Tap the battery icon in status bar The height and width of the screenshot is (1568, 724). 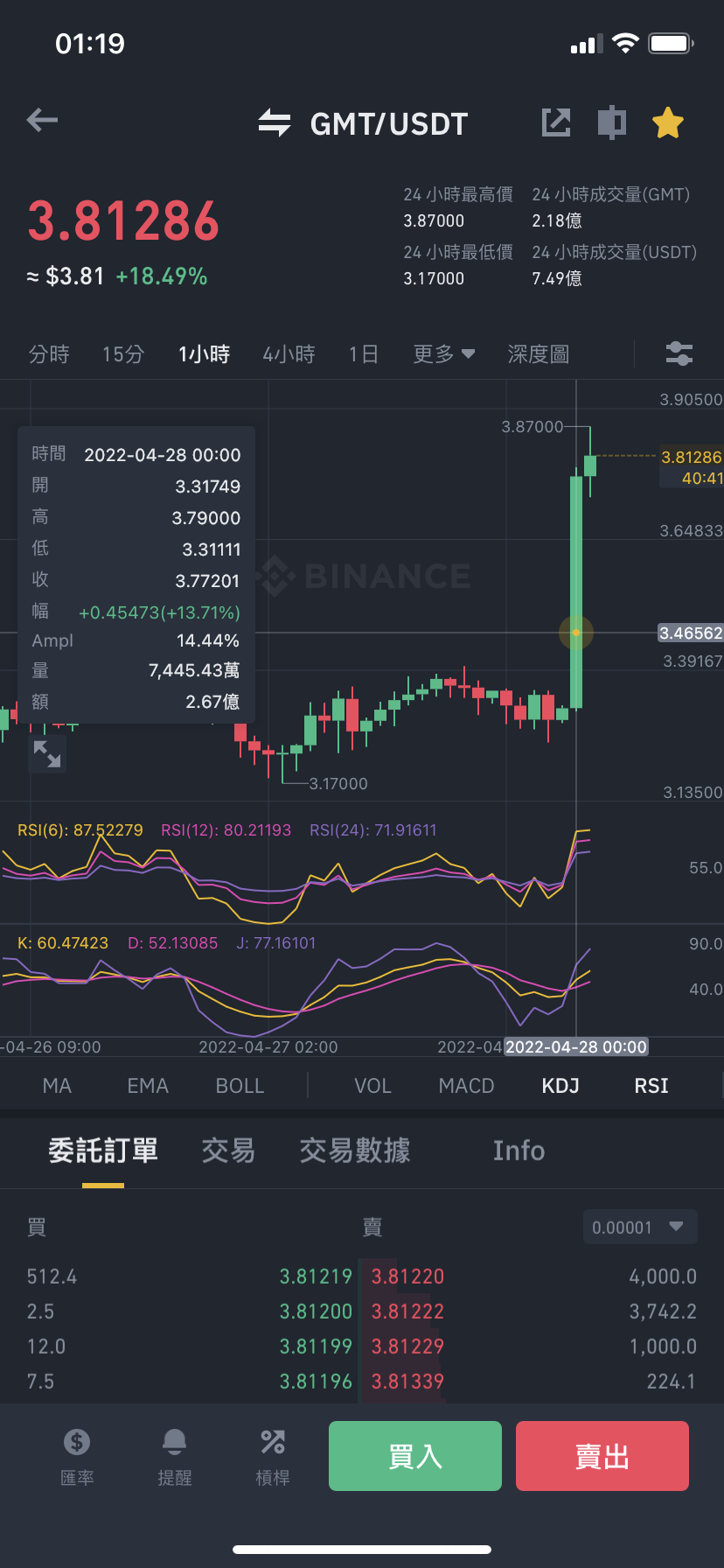[672, 43]
